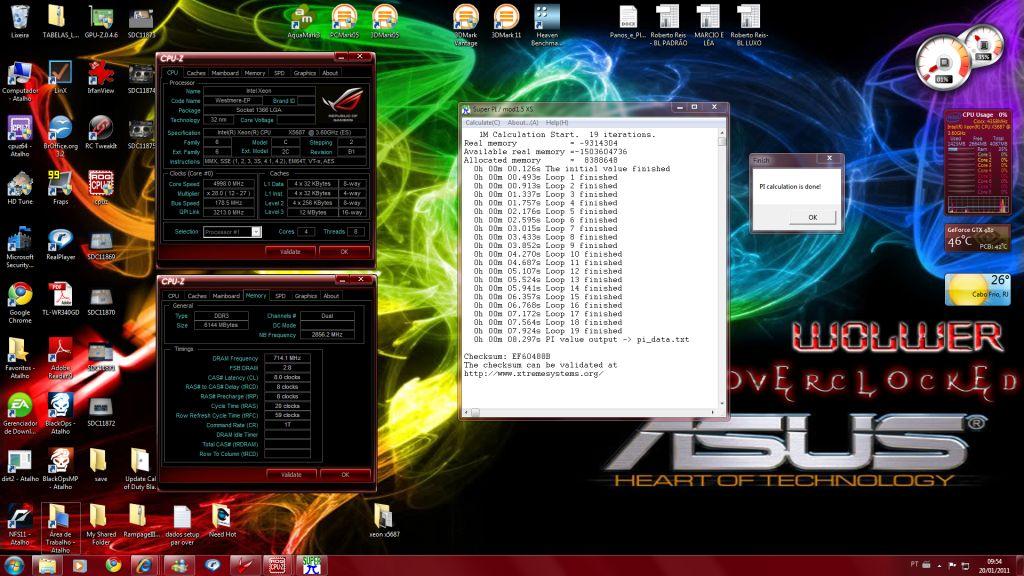Viewport: 1024px width, 576px height.
Task: Open the Lixeira recycle bin icon
Action: click(20, 22)
